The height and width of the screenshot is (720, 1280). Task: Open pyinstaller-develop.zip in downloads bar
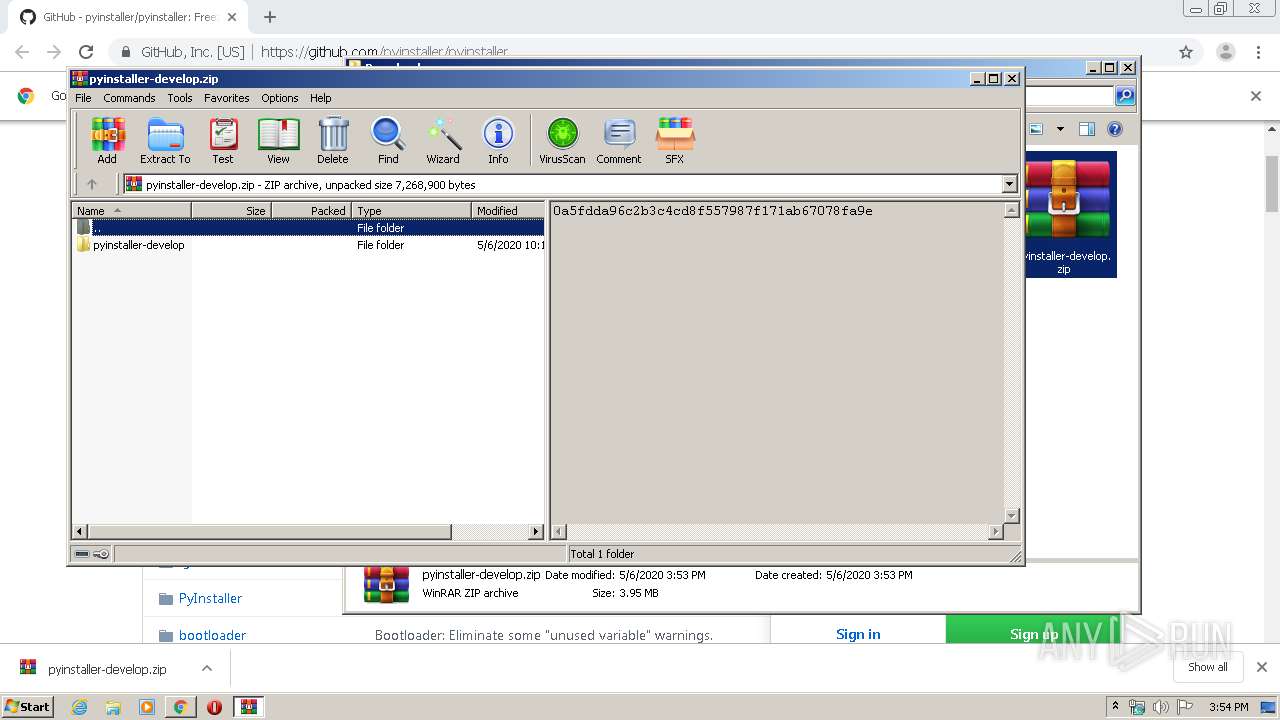coord(107,669)
